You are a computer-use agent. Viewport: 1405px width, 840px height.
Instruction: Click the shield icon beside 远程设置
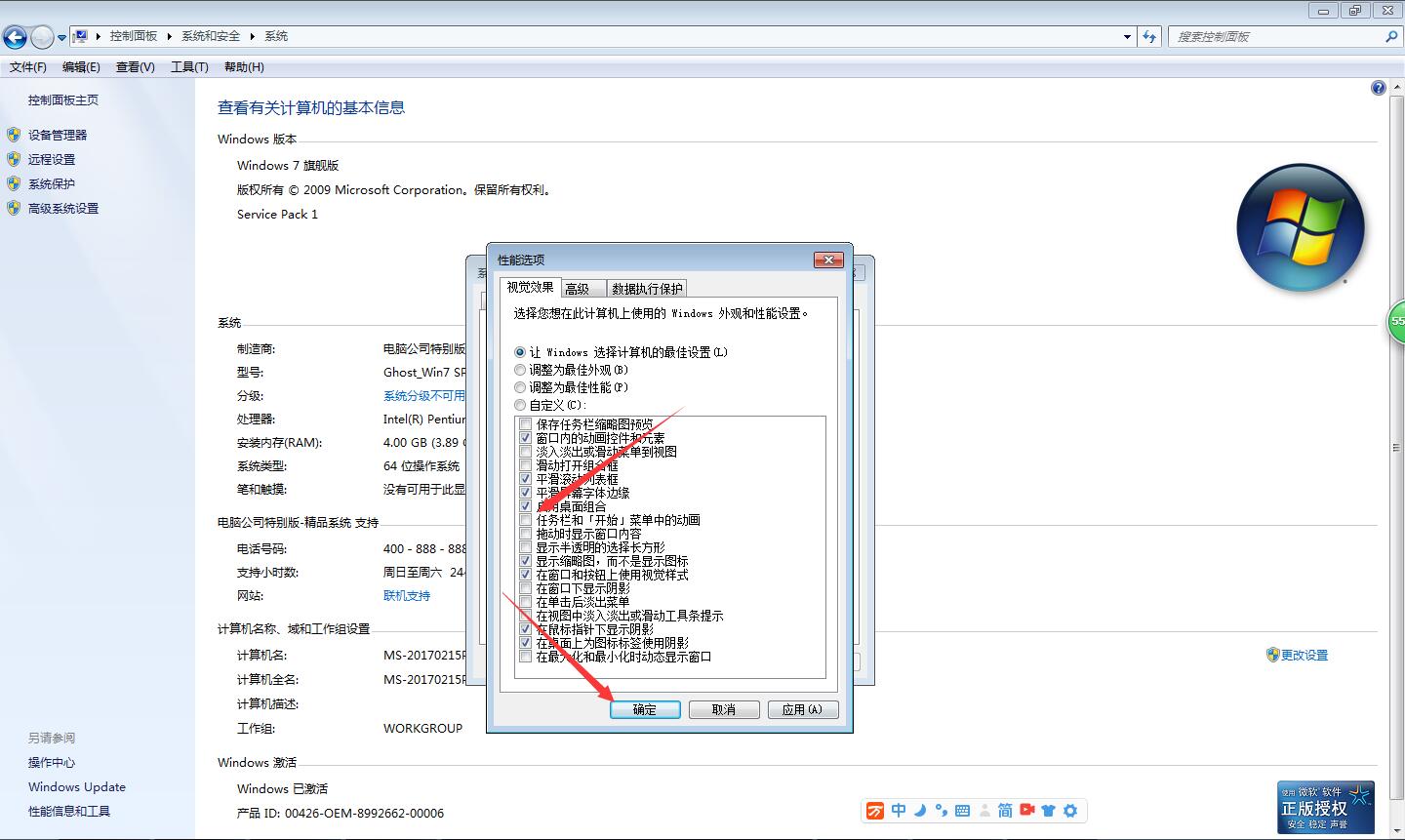14,159
